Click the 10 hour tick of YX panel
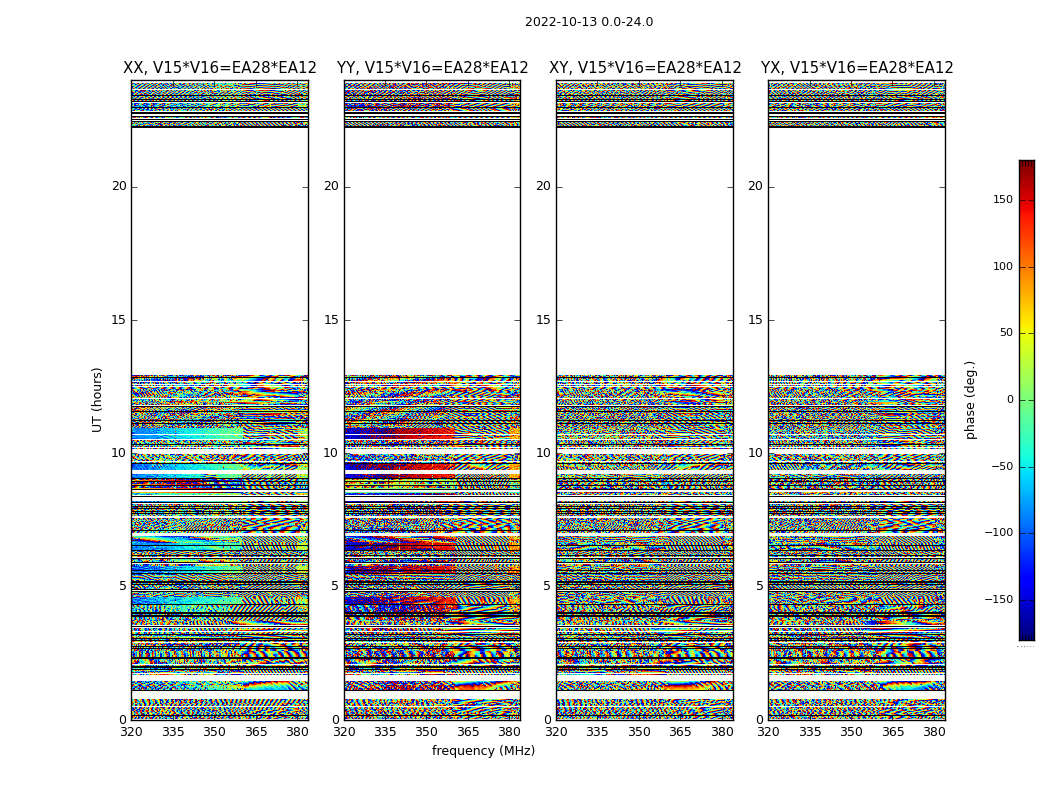Screen dimensions: 1050x800 (755, 453)
